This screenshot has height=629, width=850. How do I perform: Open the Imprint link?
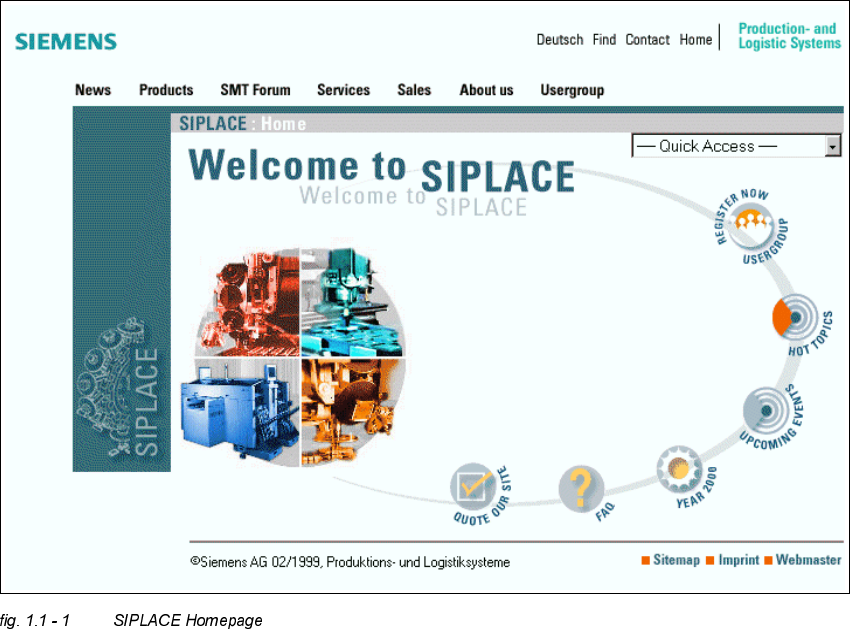pyautogui.click(x=738, y=560)
